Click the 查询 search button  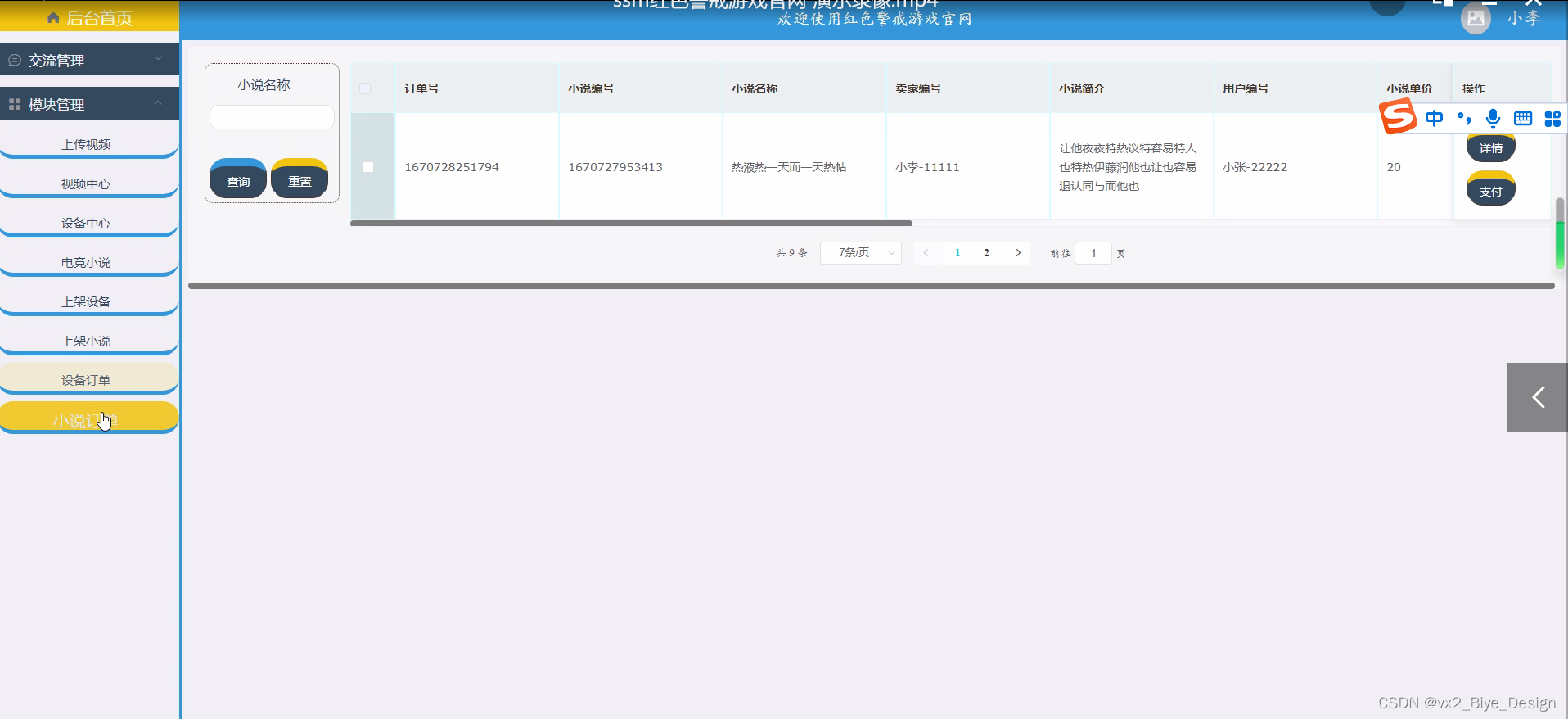pos(238,179)
